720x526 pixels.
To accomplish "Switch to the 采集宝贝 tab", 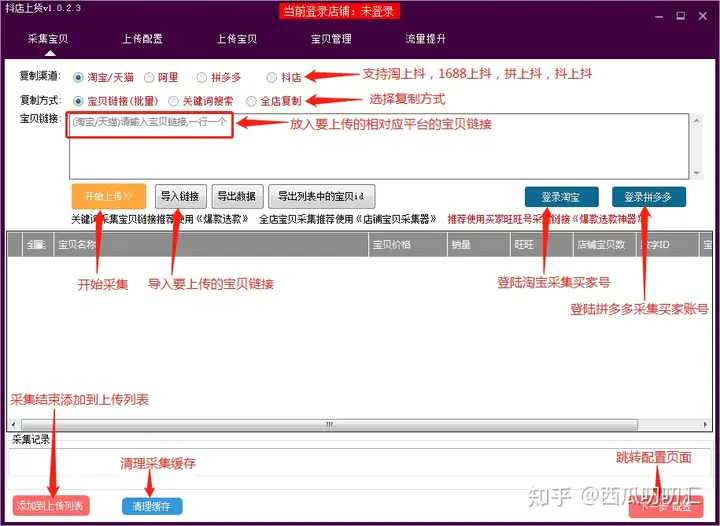I will point(48,39).
